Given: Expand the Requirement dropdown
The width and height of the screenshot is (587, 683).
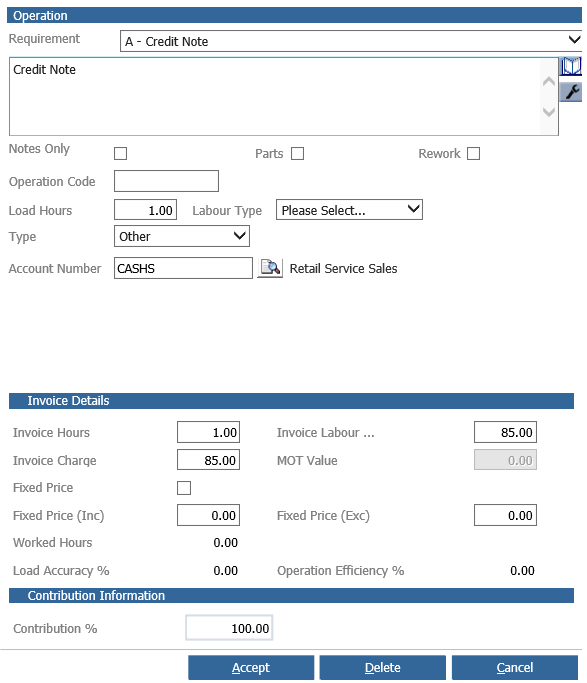Looking at the screenshot, I should (351, 41).
